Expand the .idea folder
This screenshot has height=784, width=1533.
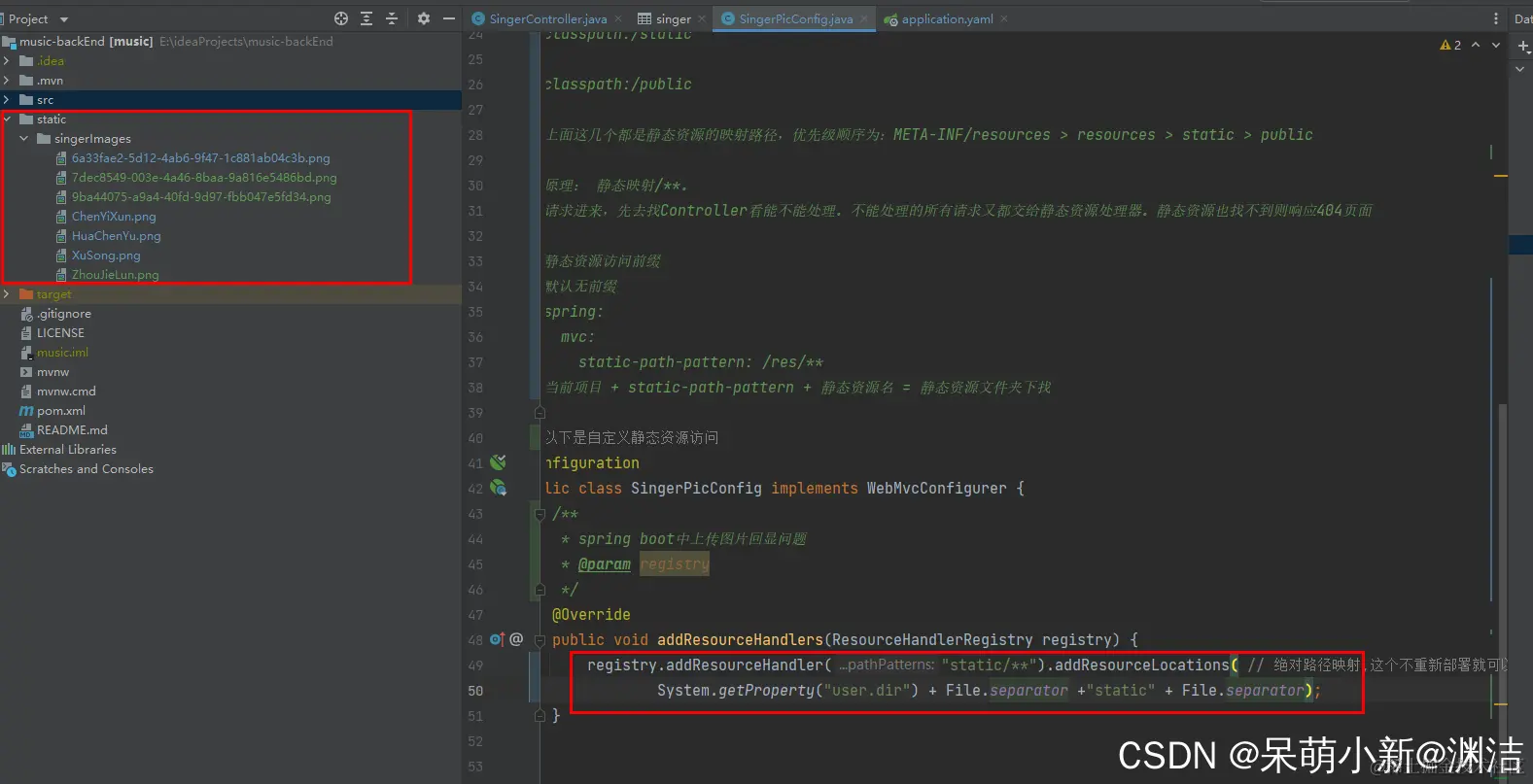(x=7, y=60)
